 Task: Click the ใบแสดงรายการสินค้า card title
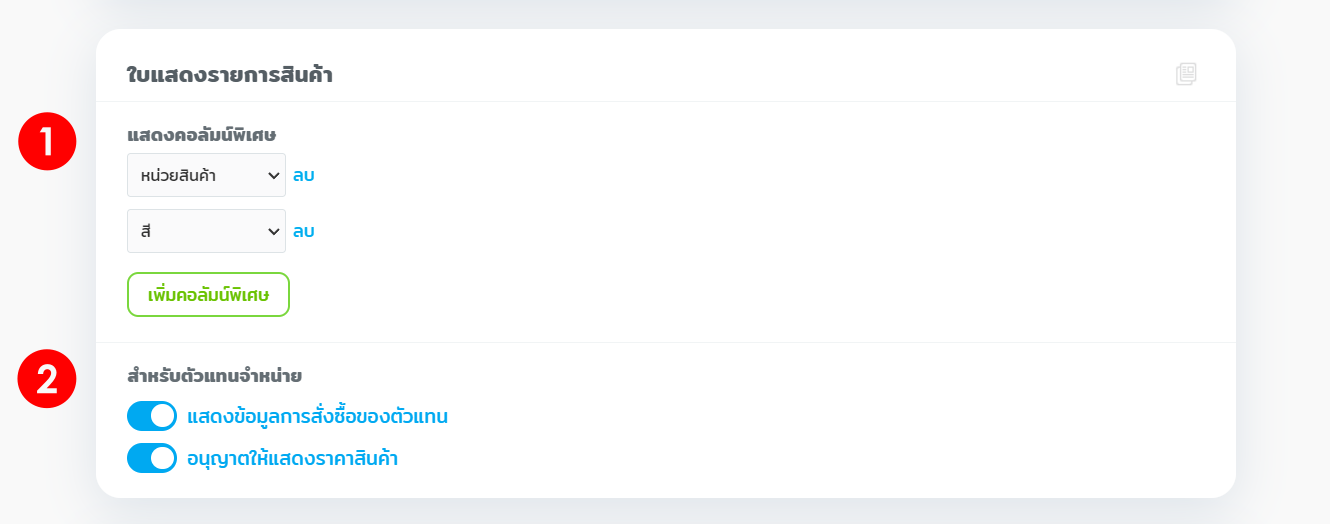point(229,75)
